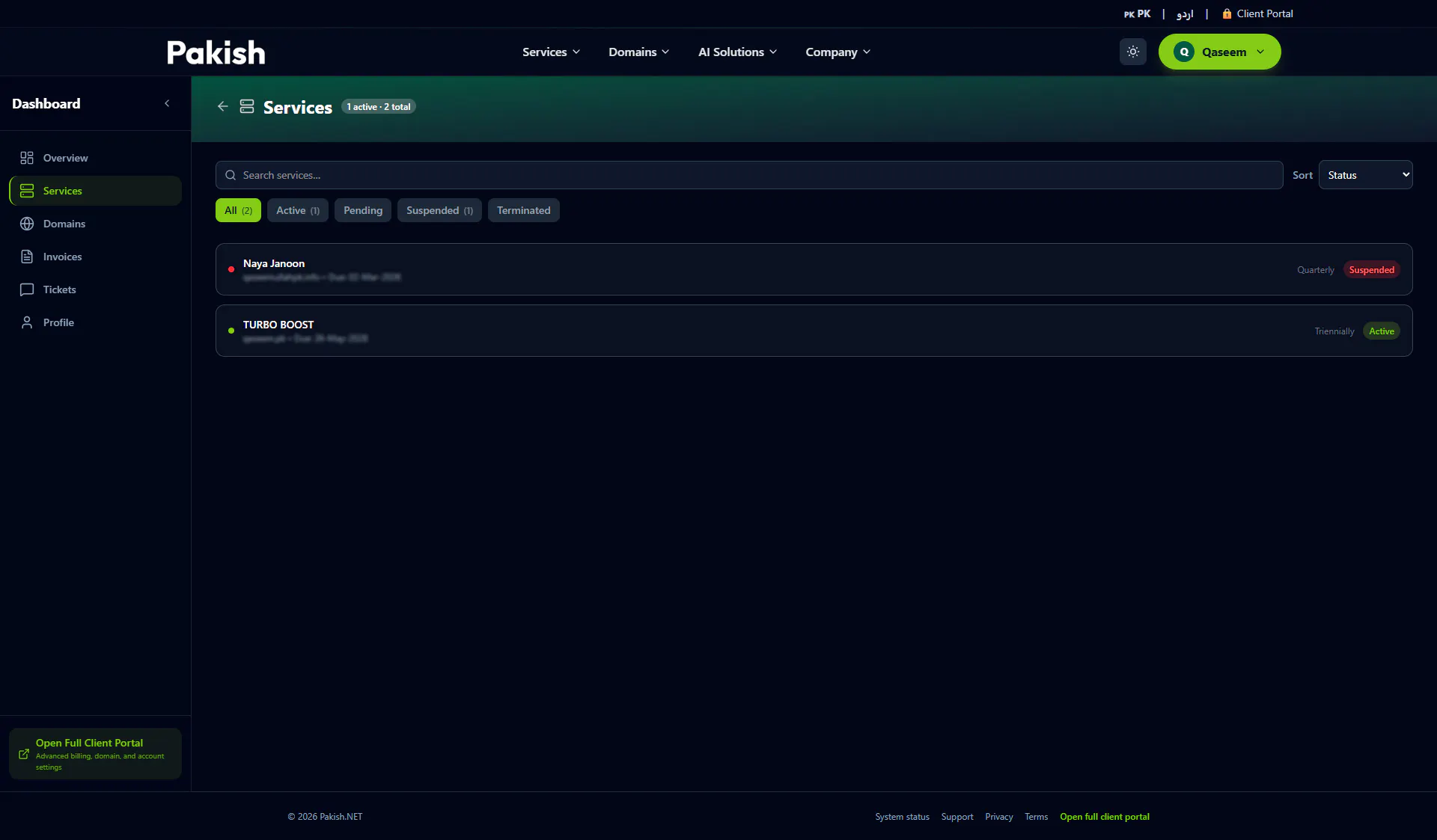Select Services in the sidebar
The height and width of the screenshot is (840, 1437).
95,191
